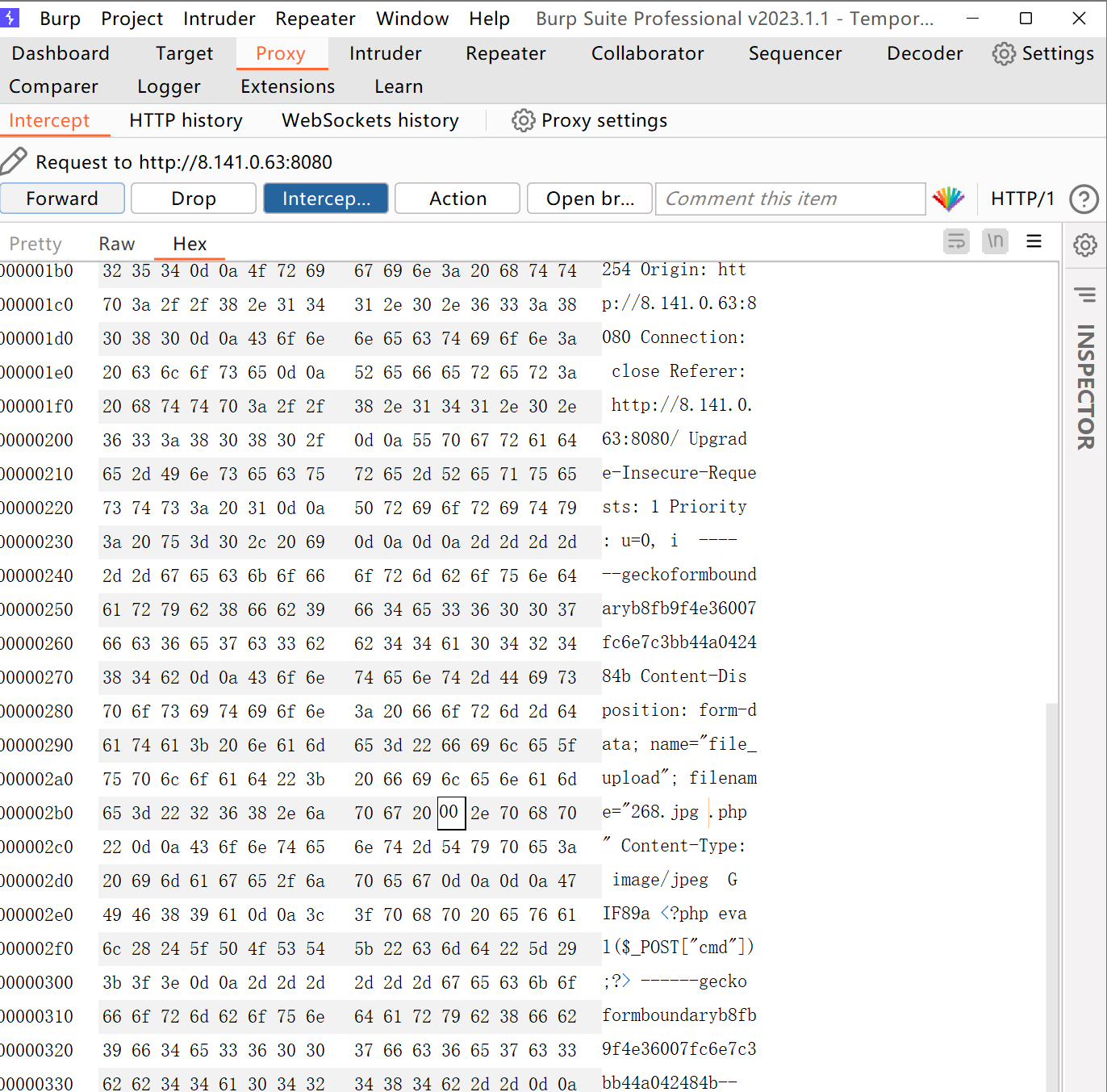The image size is (1107, 1092).
Task: Switch to the Comparer tab
Action: 53,86
